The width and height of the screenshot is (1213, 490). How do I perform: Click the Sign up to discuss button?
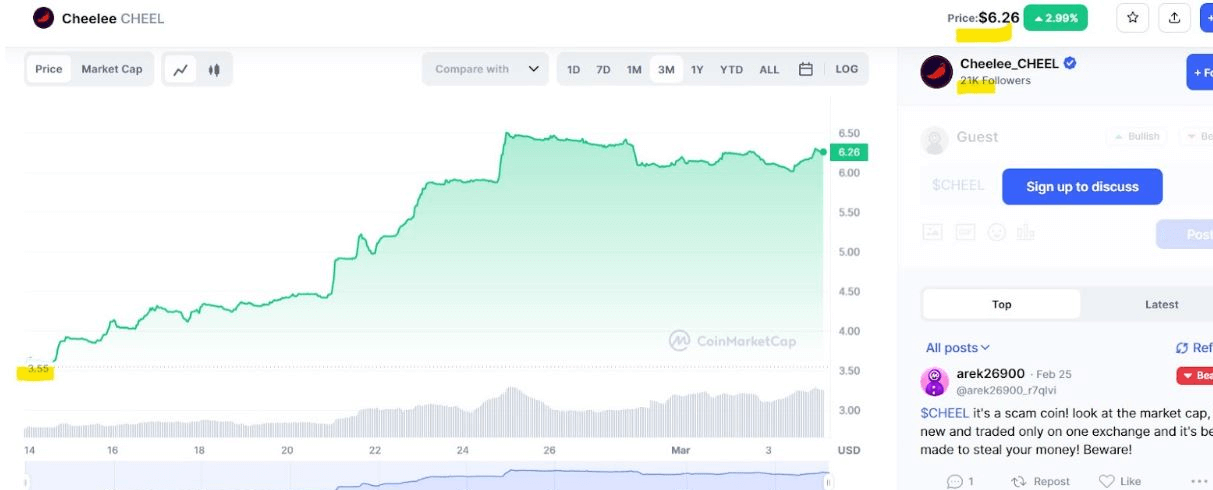(1082, 187)
